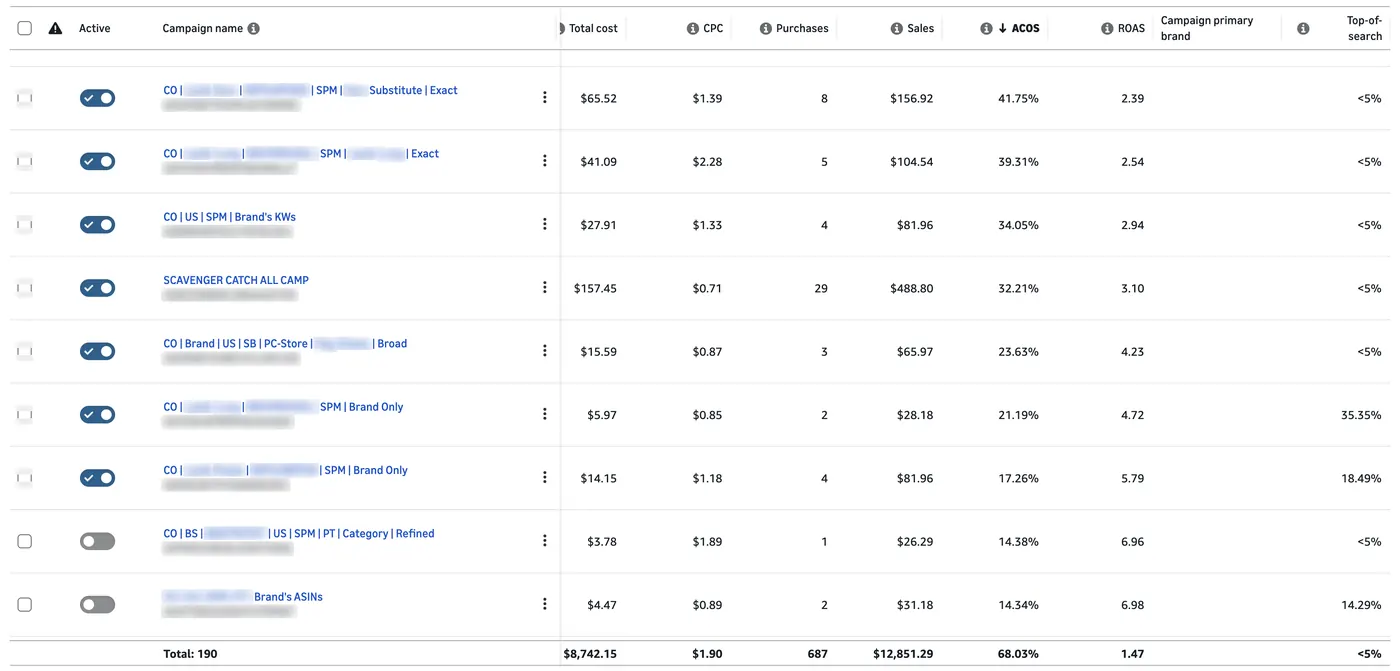Tick the select-all checkbox in header
This screenshot has width=1400, height=671.
pos(25,28)
